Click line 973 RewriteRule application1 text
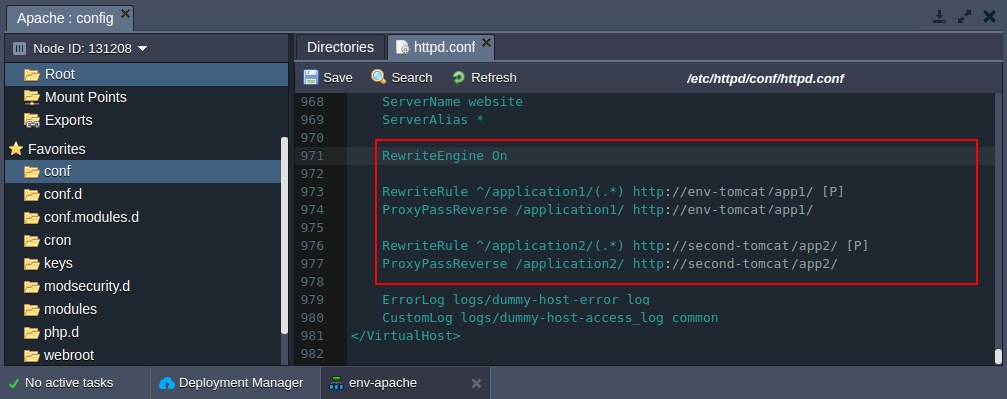The width and height of the screenshot is (1007, 399). 613,191
